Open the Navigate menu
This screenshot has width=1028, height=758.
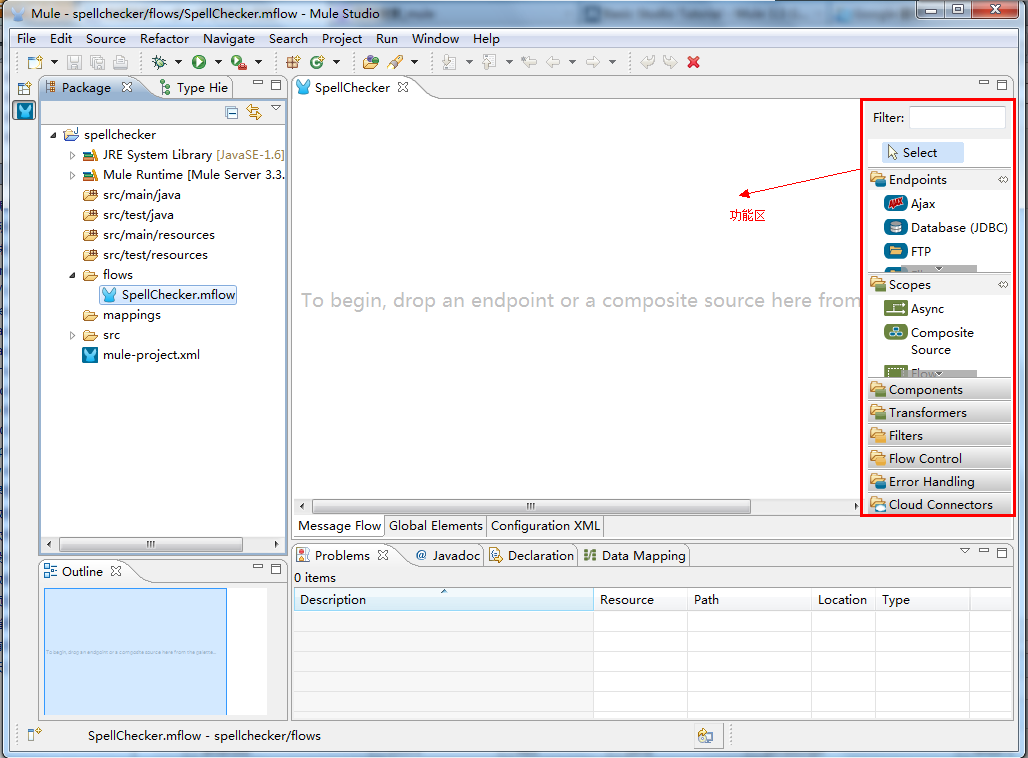tap(229, 39)
